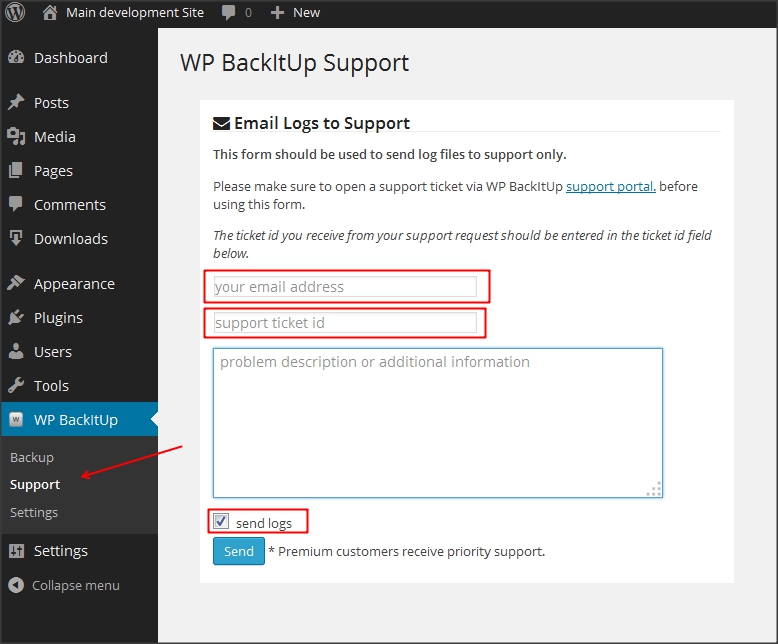Toggle the send logs checkbox

(x=221, y=521)
